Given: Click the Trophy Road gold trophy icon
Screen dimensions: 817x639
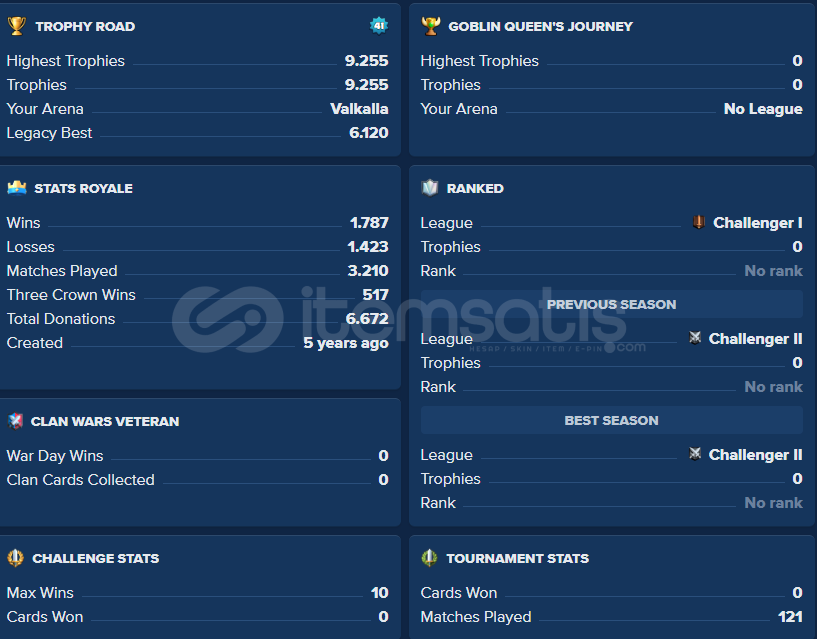Looking at the screenshot, I should coord(17,26).
